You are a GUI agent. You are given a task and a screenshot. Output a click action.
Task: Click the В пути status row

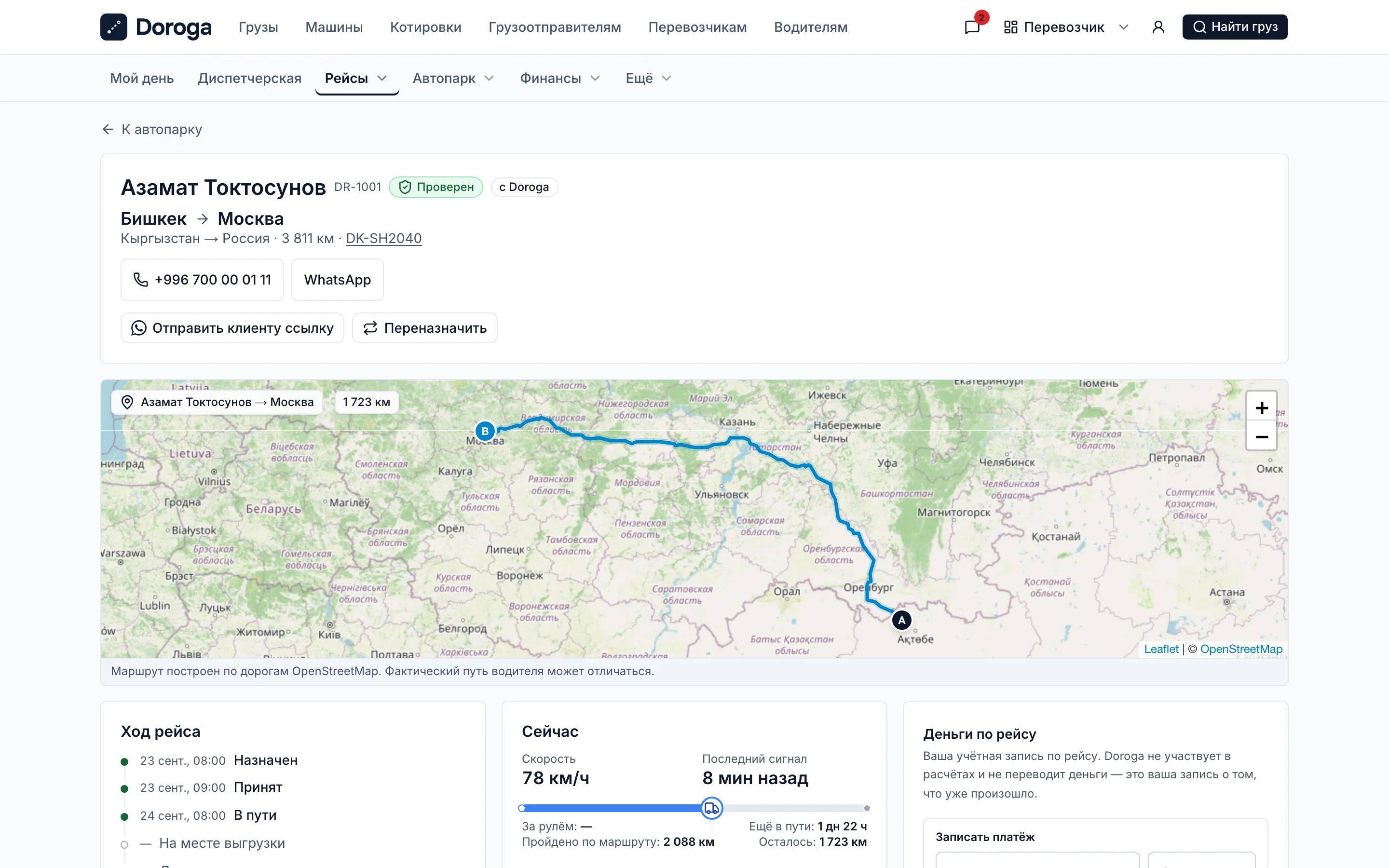click(x=208, y=815)
